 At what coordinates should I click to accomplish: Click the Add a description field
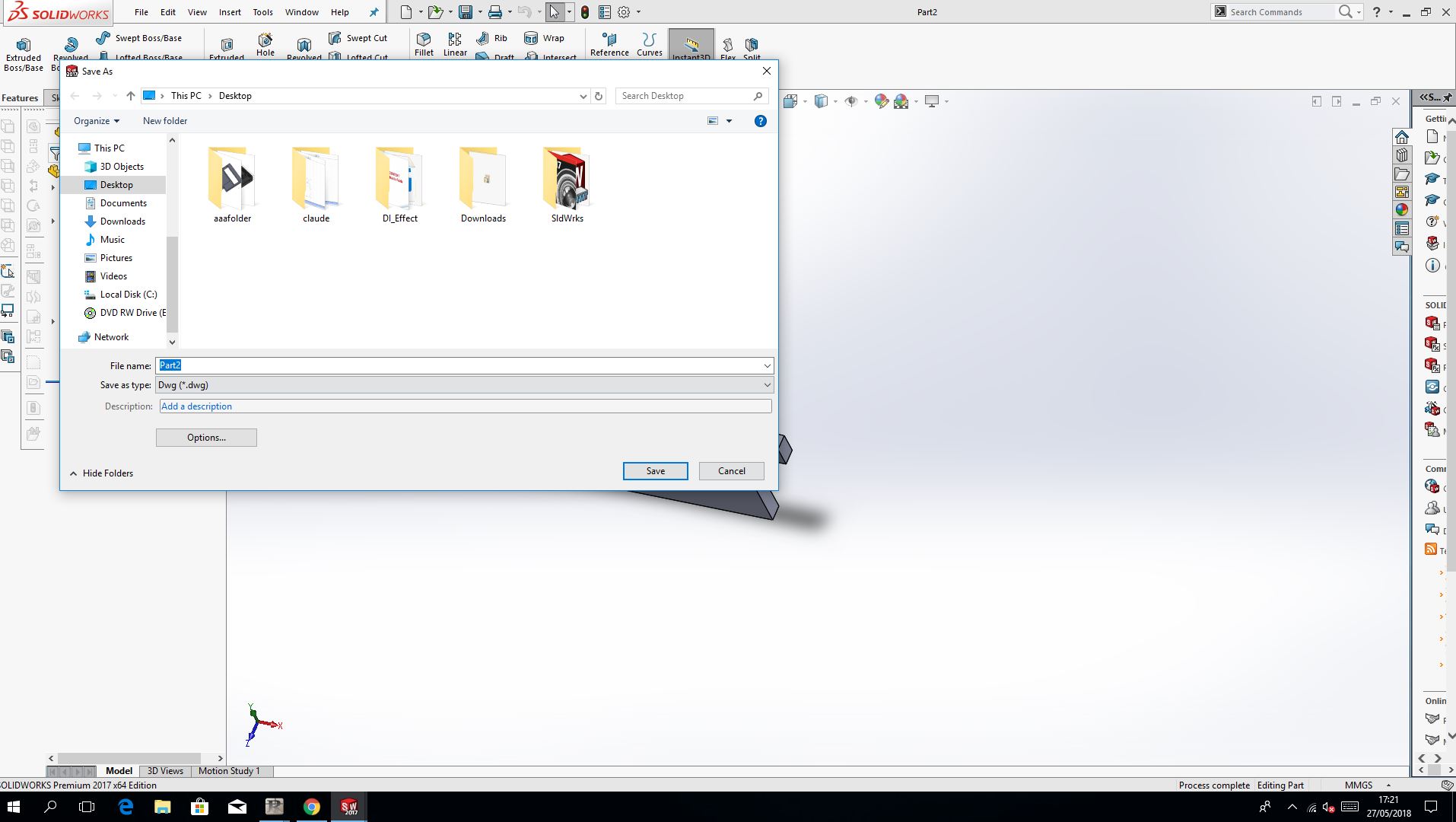coord(466,406)
